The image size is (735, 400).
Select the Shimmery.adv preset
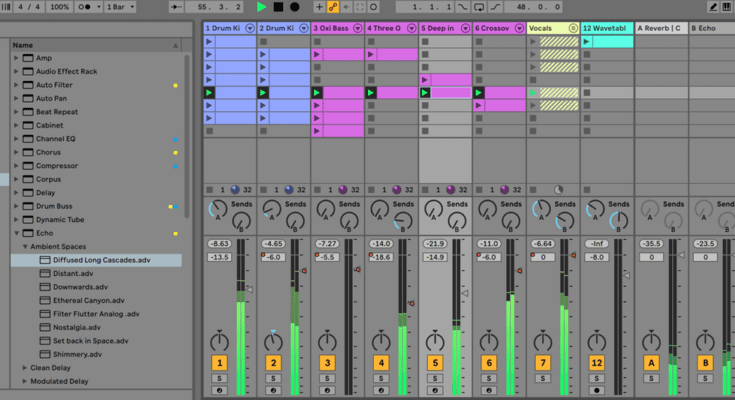point(77,354)
